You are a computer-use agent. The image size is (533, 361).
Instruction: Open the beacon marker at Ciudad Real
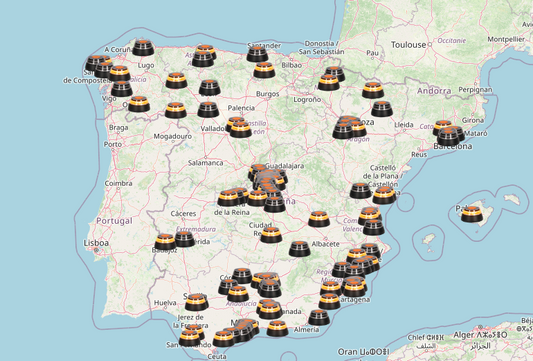coord(271,235)
